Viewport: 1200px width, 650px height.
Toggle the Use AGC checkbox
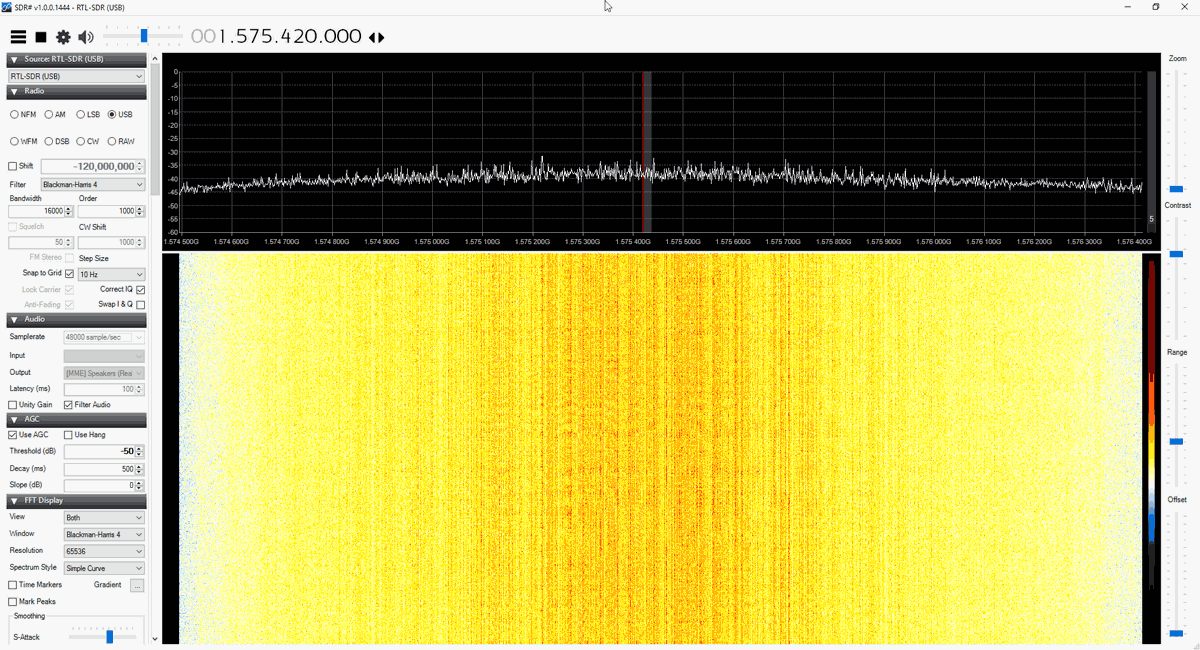point(13,435)
